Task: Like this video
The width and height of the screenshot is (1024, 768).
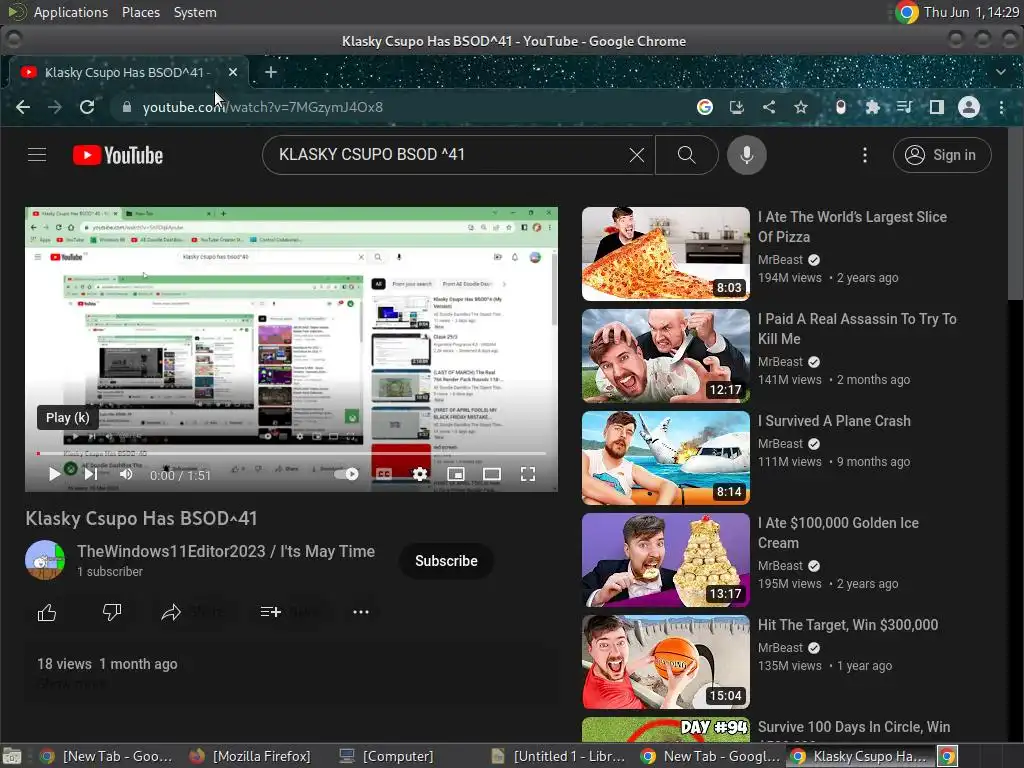Action: (47, 613)
